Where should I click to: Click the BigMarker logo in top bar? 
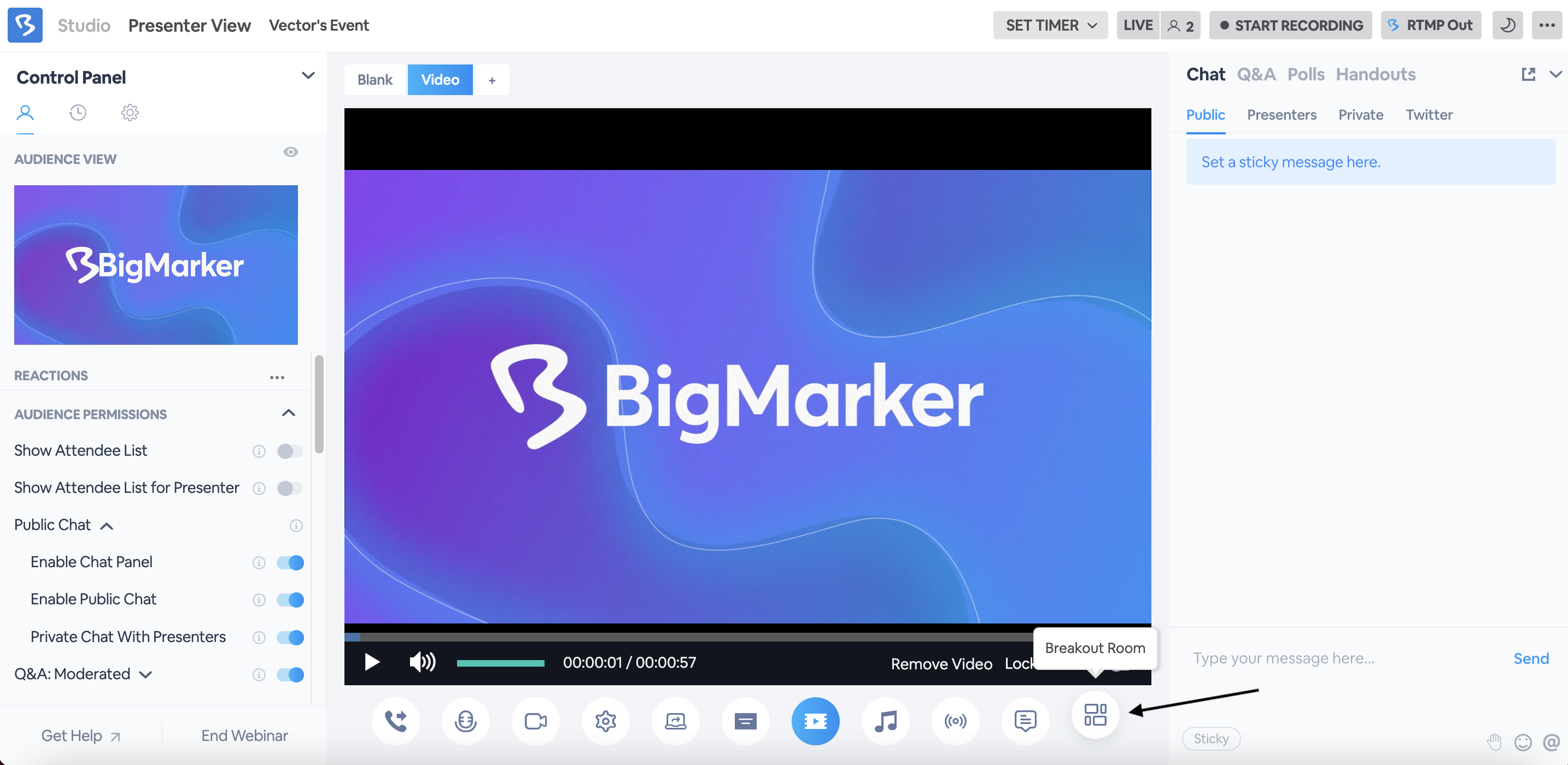pyautogui.click(x=25, y=25)
